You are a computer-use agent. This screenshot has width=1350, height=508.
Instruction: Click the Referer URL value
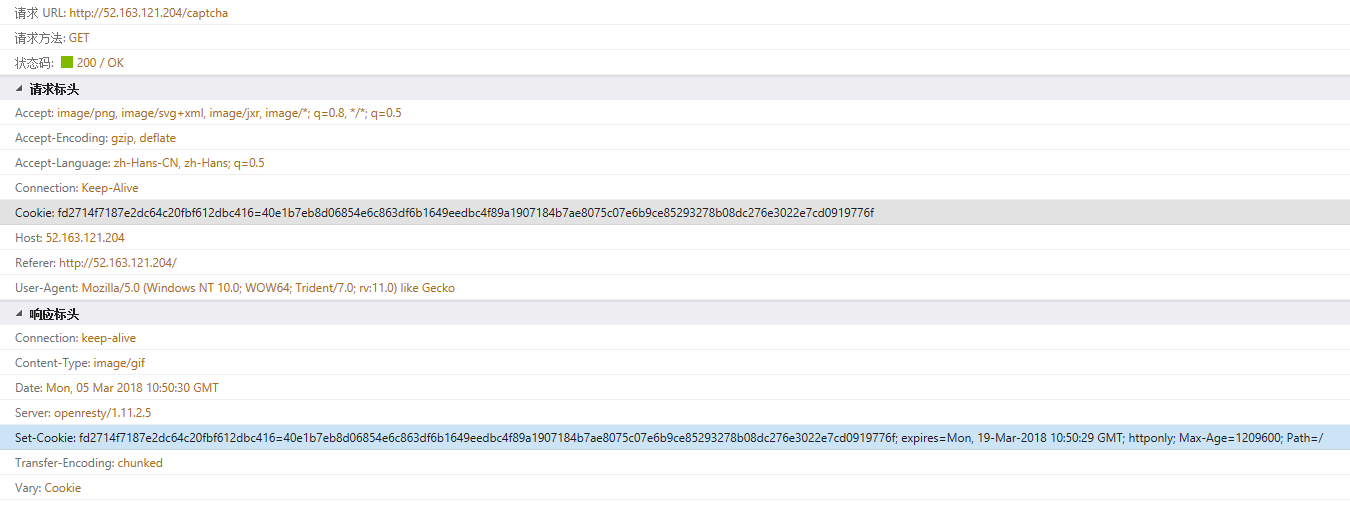[x=118, y=263]
